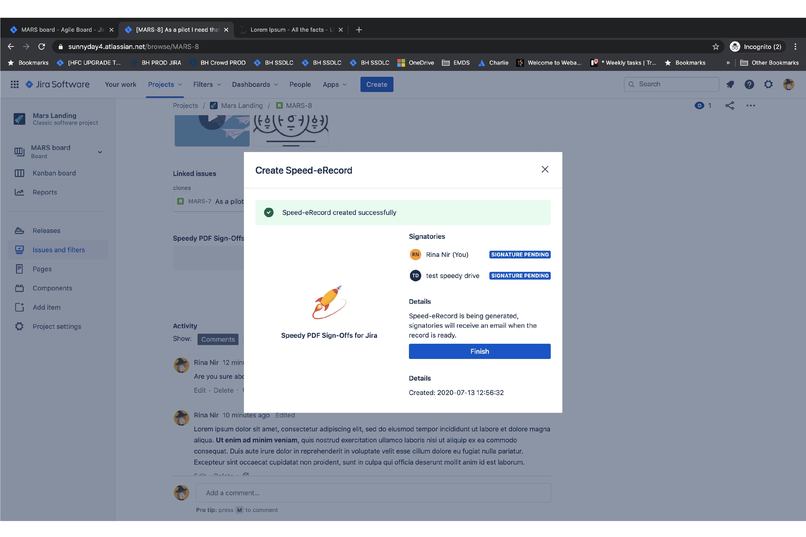The width and height of the screenshot is (806, 537).
Task: Click the Finish button in dialog
Action: (x=479, y=351)
